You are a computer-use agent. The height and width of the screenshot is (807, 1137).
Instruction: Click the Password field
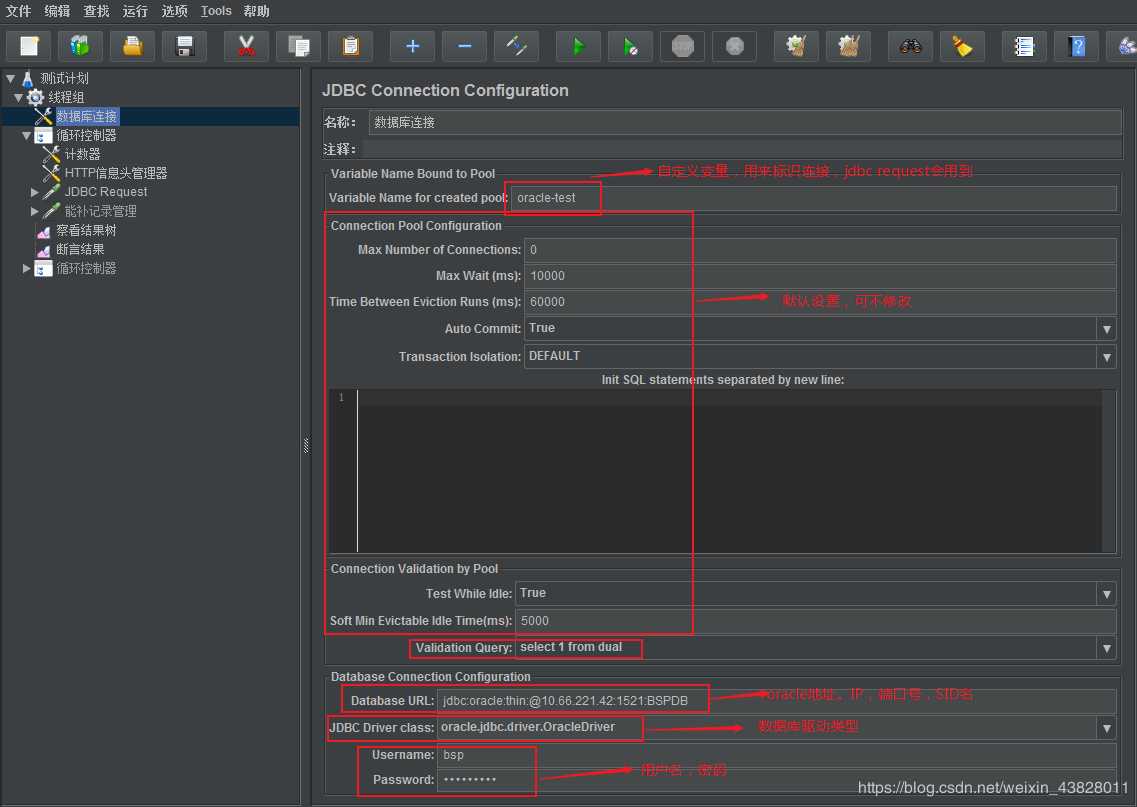(x=777, y=780)
